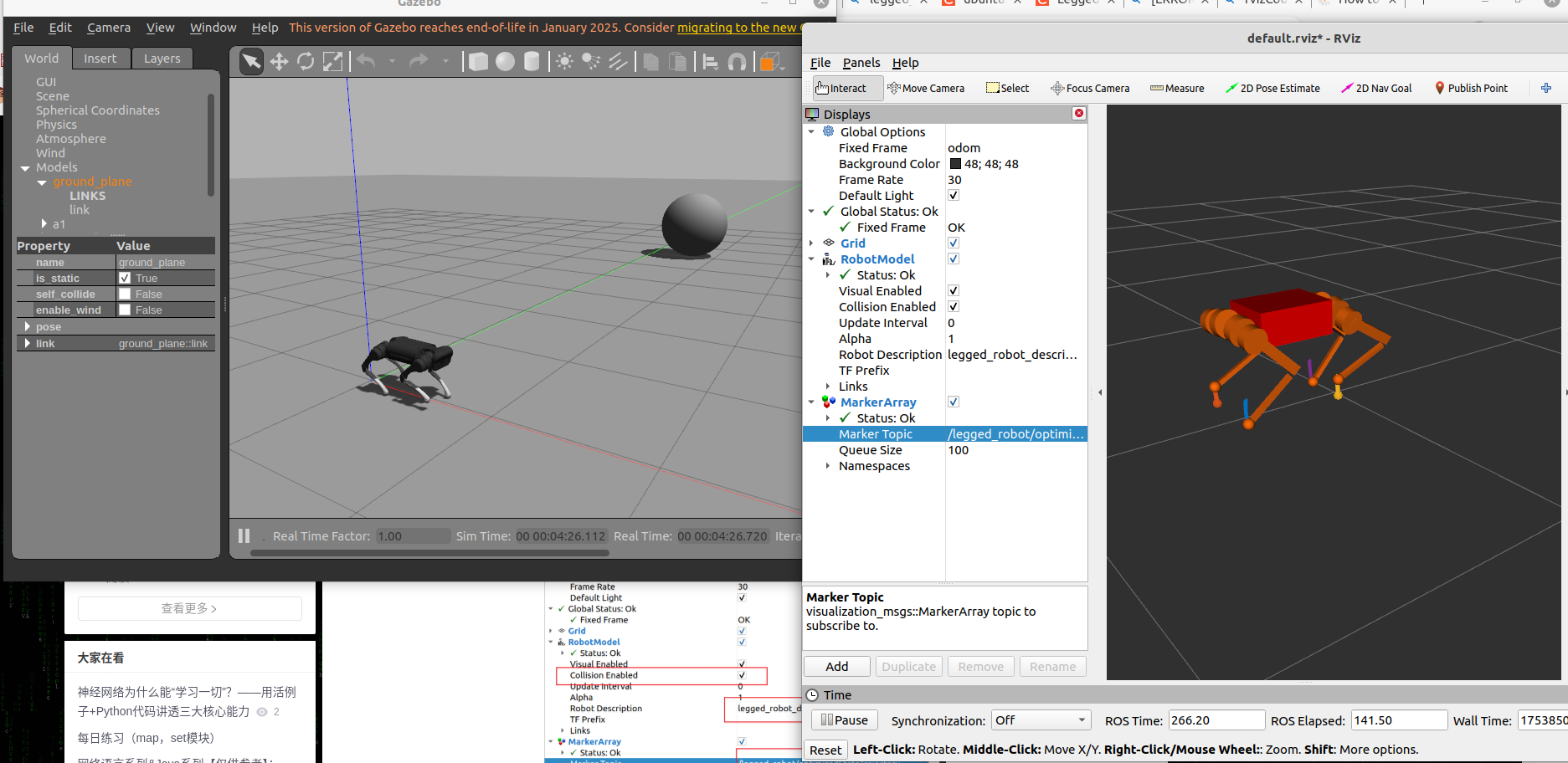Toggle self_collide checkbox in Gazebo properties
Viewport: 1568px width, 763px height.
coord(125,294)
